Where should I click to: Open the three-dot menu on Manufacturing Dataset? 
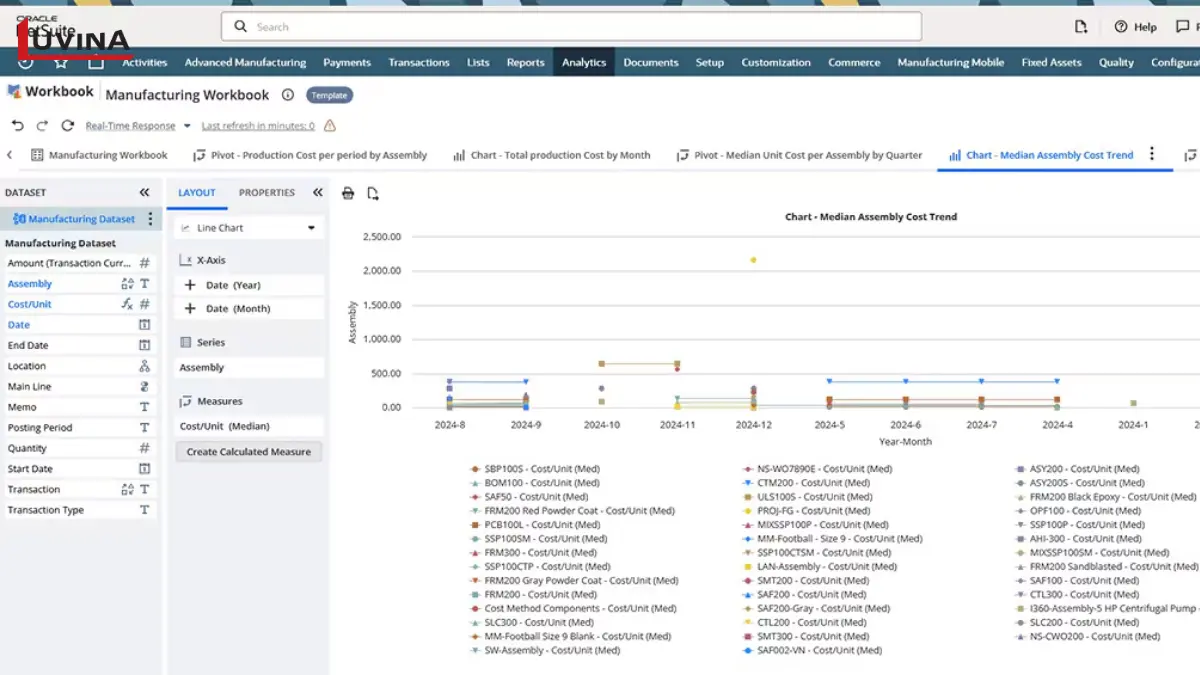click(150, 218)
